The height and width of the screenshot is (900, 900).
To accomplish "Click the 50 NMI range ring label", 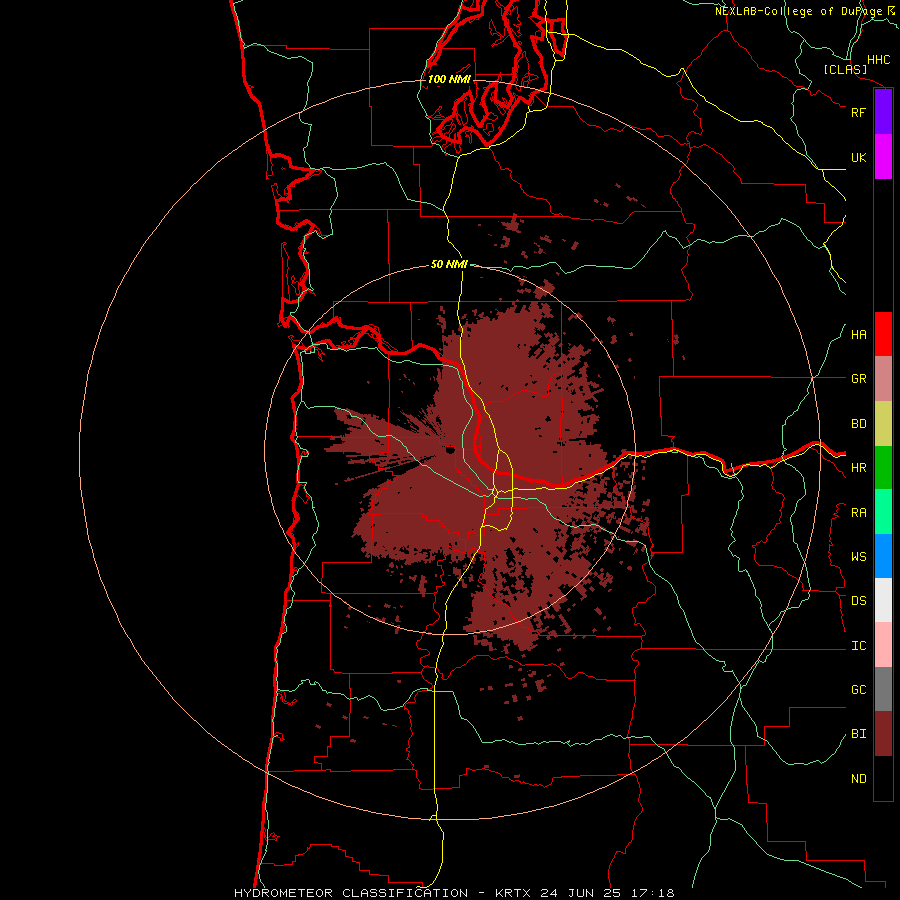I will click(449, 264).
